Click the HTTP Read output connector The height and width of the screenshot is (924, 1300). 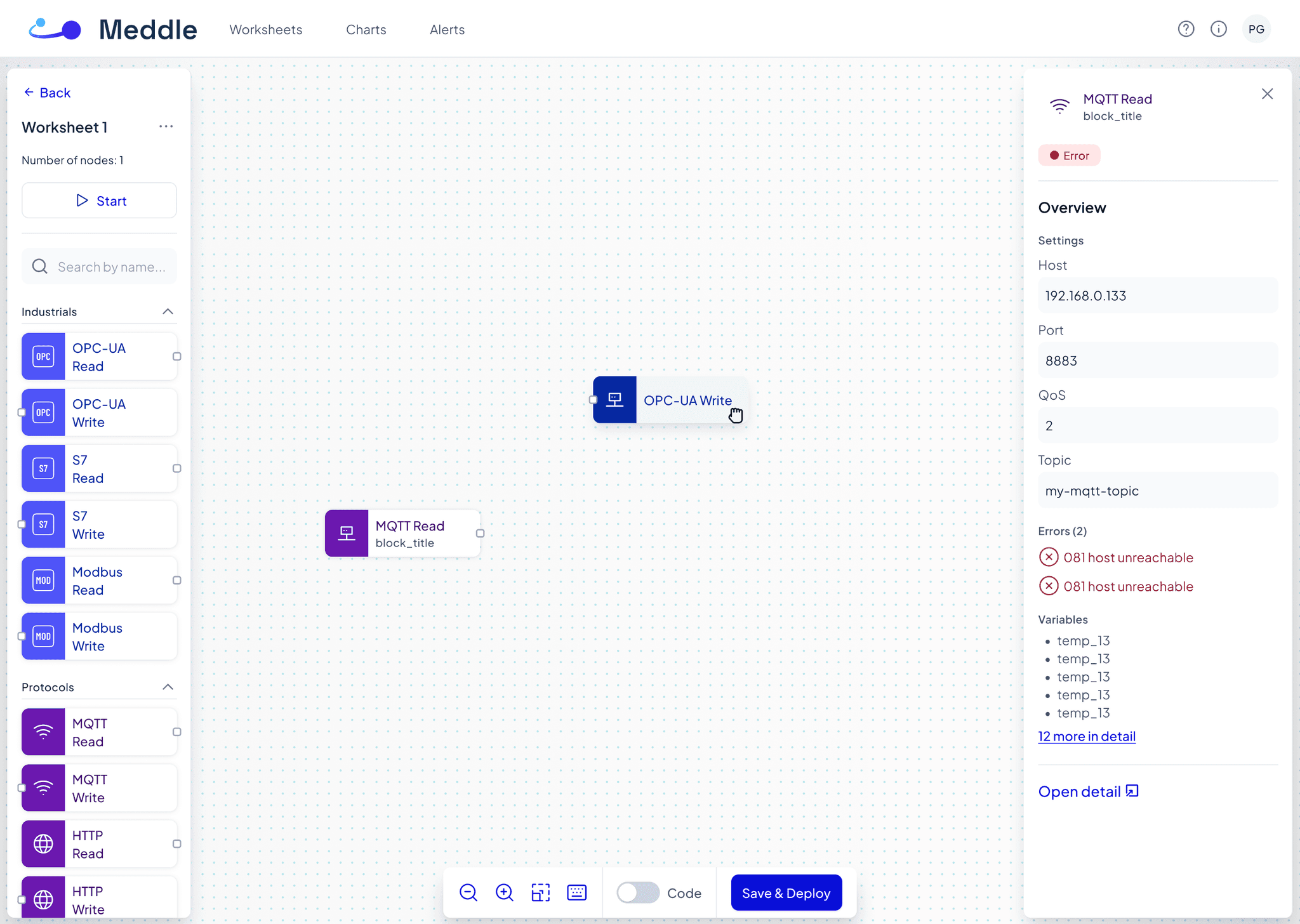[177, 844]
